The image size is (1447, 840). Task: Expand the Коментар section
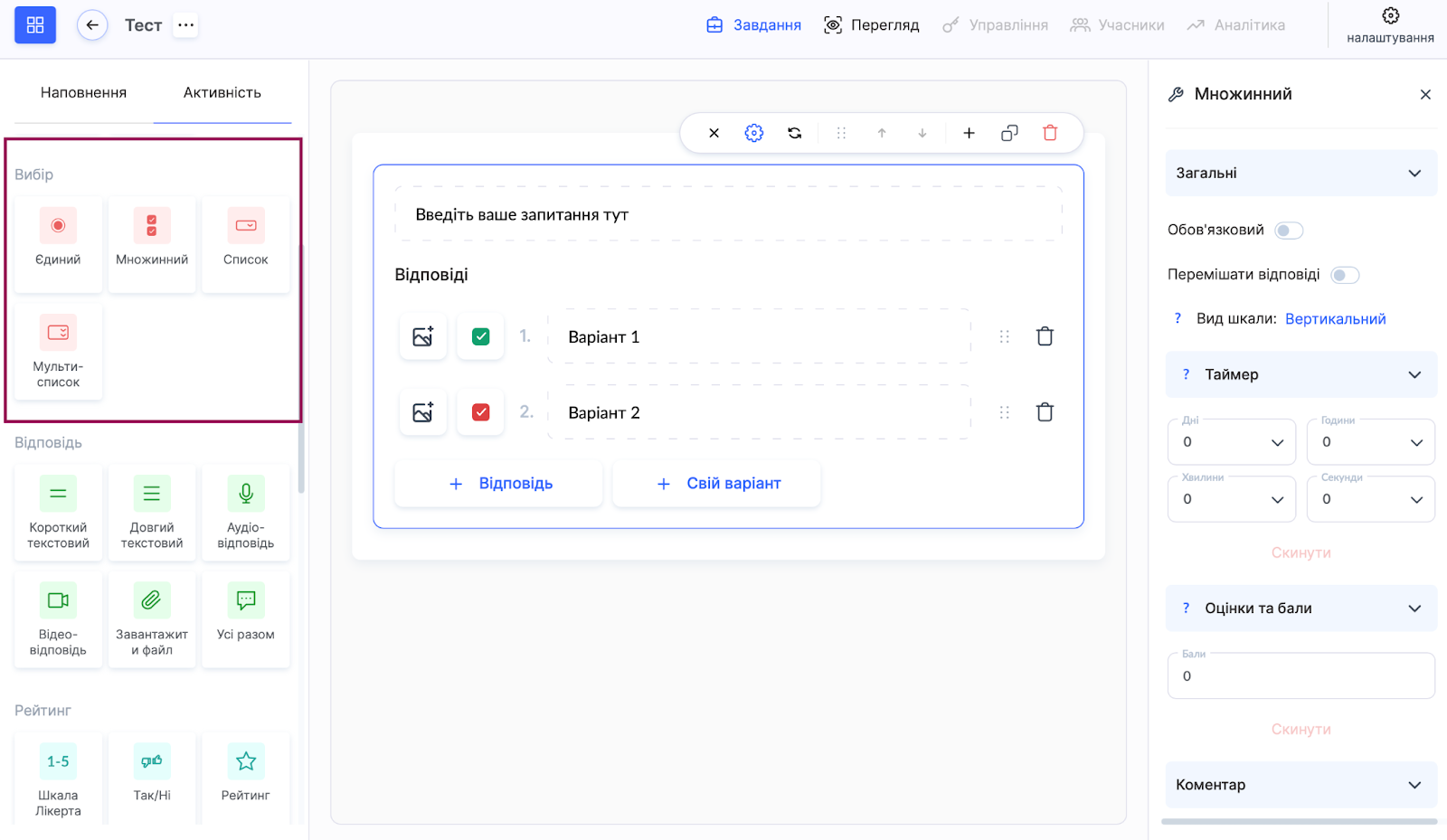click(x=1300, y=785)
